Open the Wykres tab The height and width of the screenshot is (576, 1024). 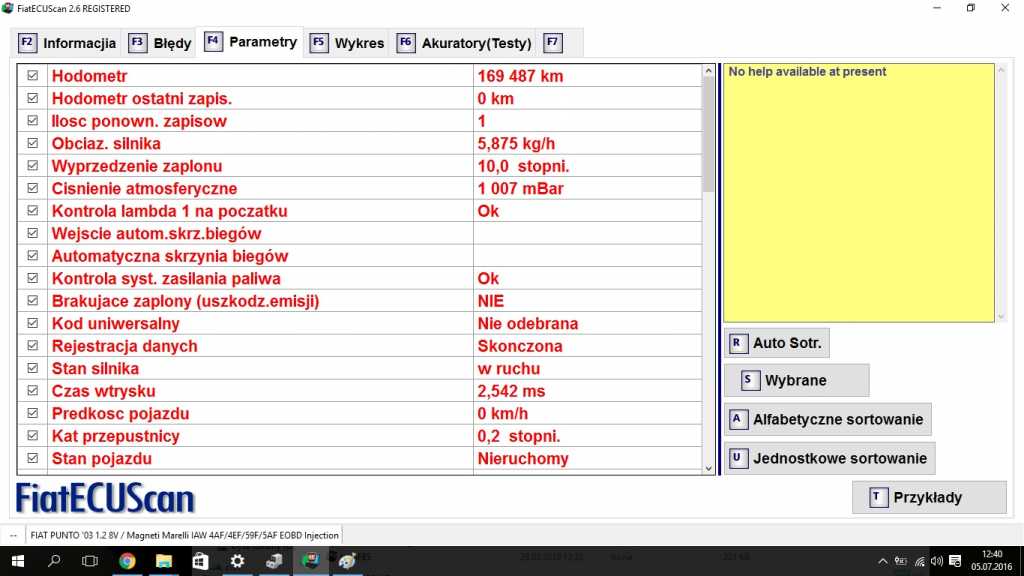[347, 44]
